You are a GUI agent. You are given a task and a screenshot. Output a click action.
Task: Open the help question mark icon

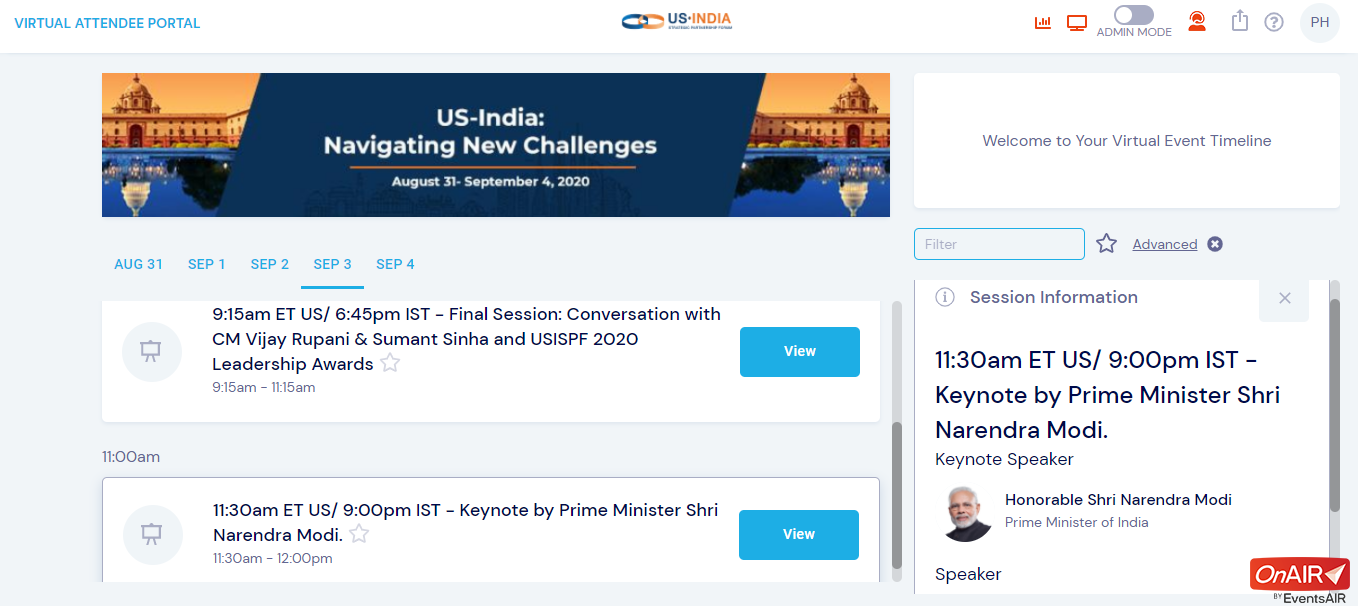click(x=1274, y=22)
